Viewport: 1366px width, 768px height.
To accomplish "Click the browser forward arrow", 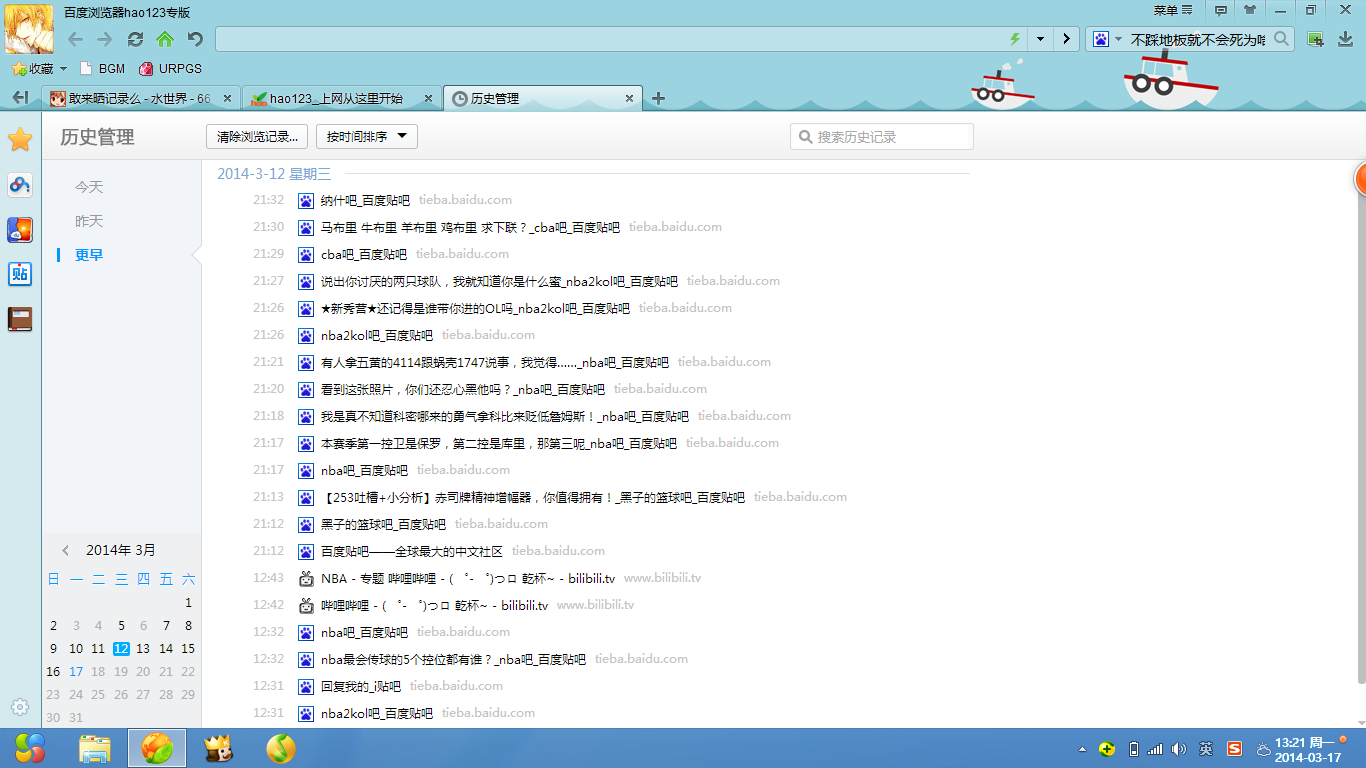I will click(105, 39).
